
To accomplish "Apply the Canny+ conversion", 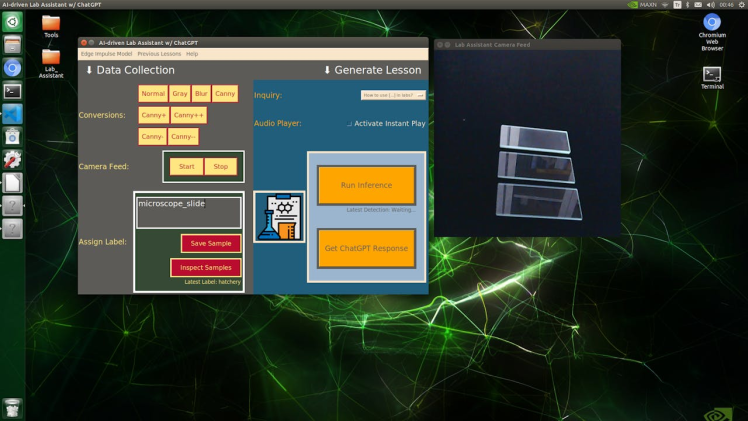I will [x=154, y=115].
